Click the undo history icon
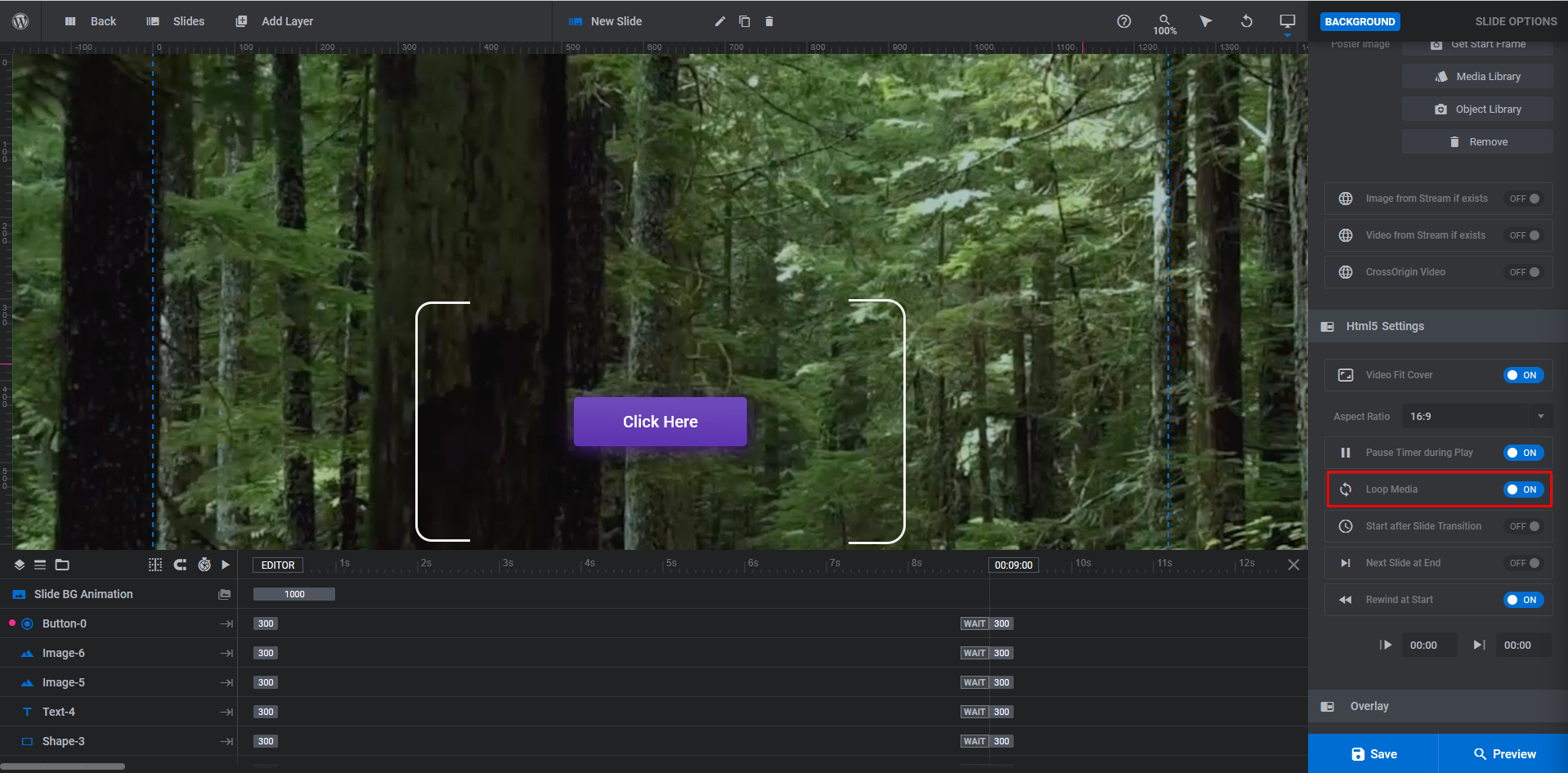 click(1247, 21)
